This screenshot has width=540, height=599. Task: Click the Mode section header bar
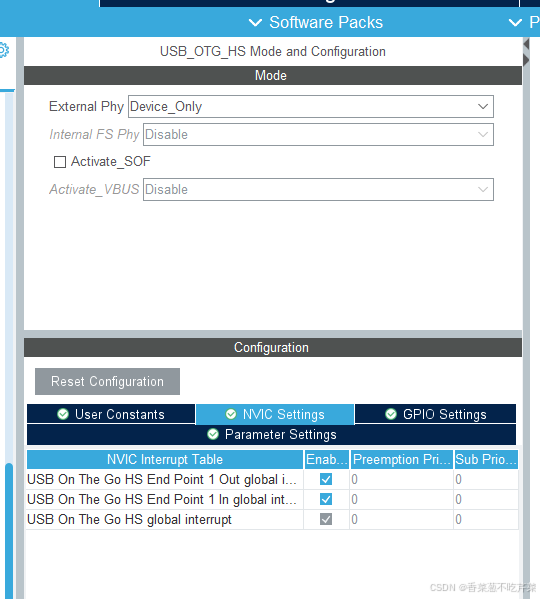click(273, 76)
